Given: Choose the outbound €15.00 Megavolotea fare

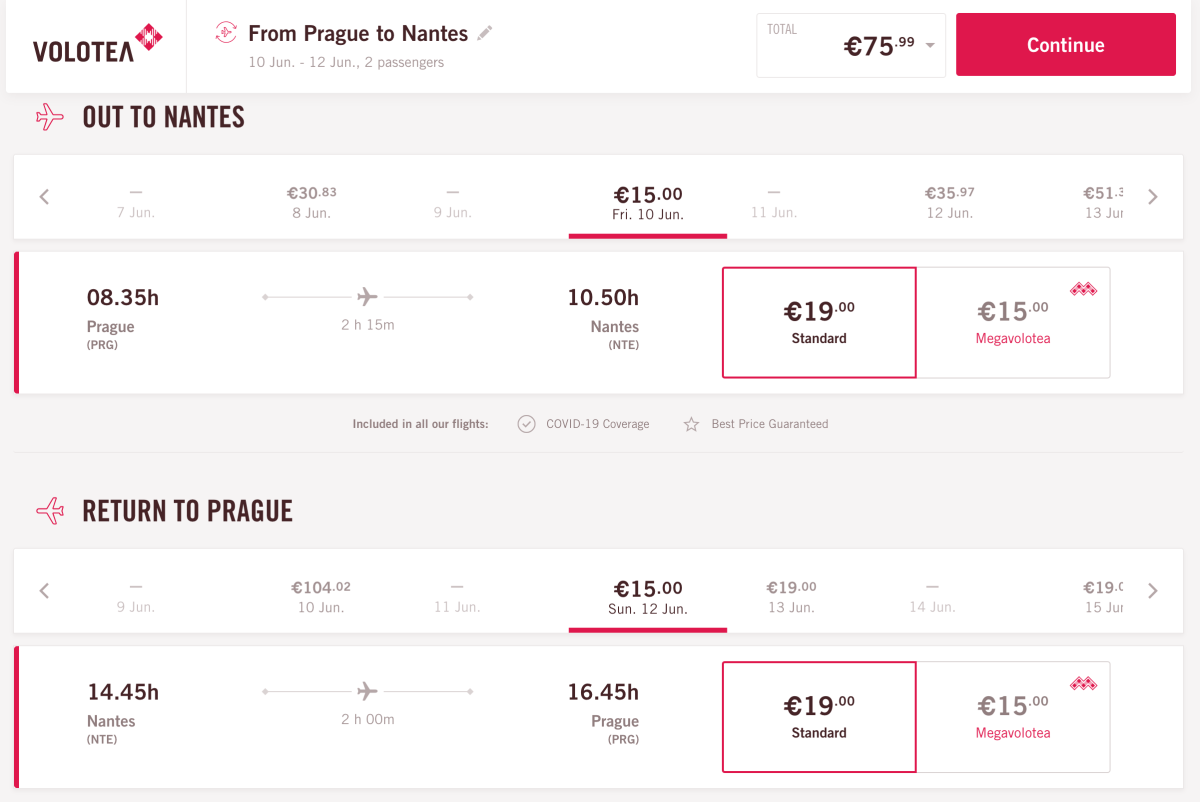Looking at the screenshot, I should click(x=1012, y=322).
